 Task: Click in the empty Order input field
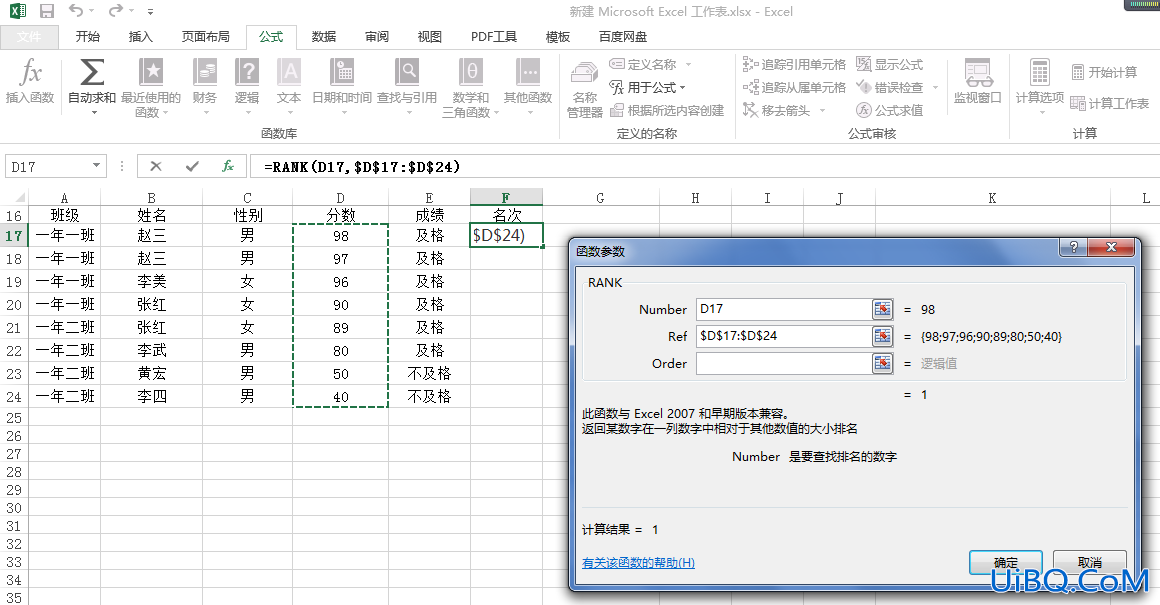point(784,363)
